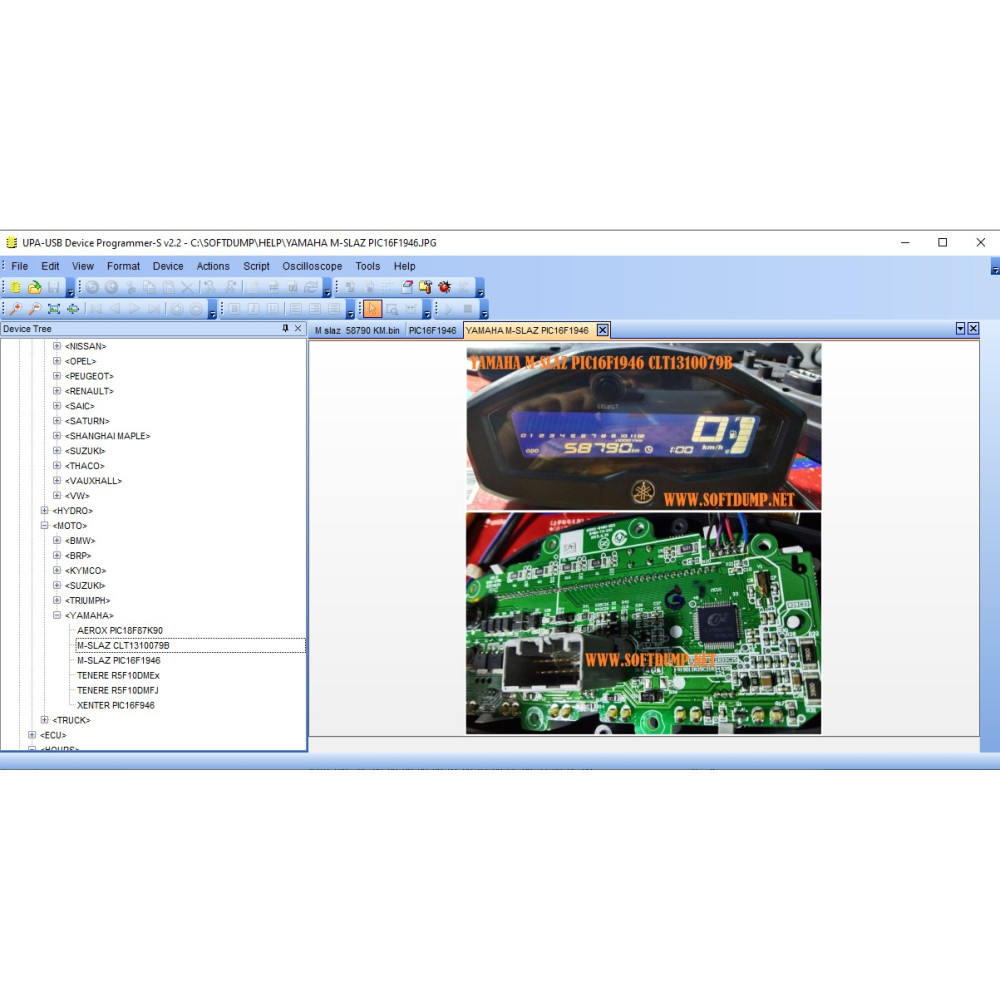Click the Save floppy disk icon
1000x1000 pixels.
tap(54, 287)
